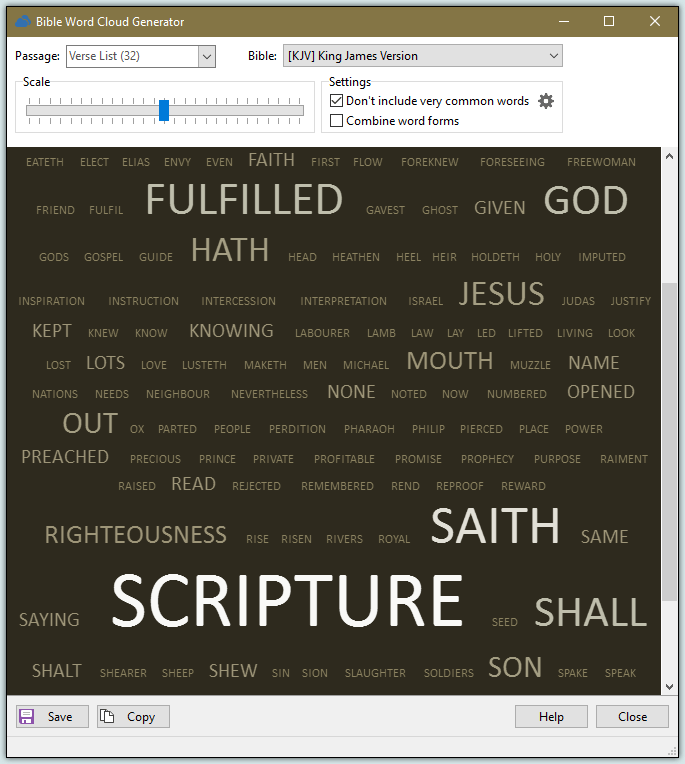Click the Scale slider thumb
685x764 pixels.
click(164, 110)
